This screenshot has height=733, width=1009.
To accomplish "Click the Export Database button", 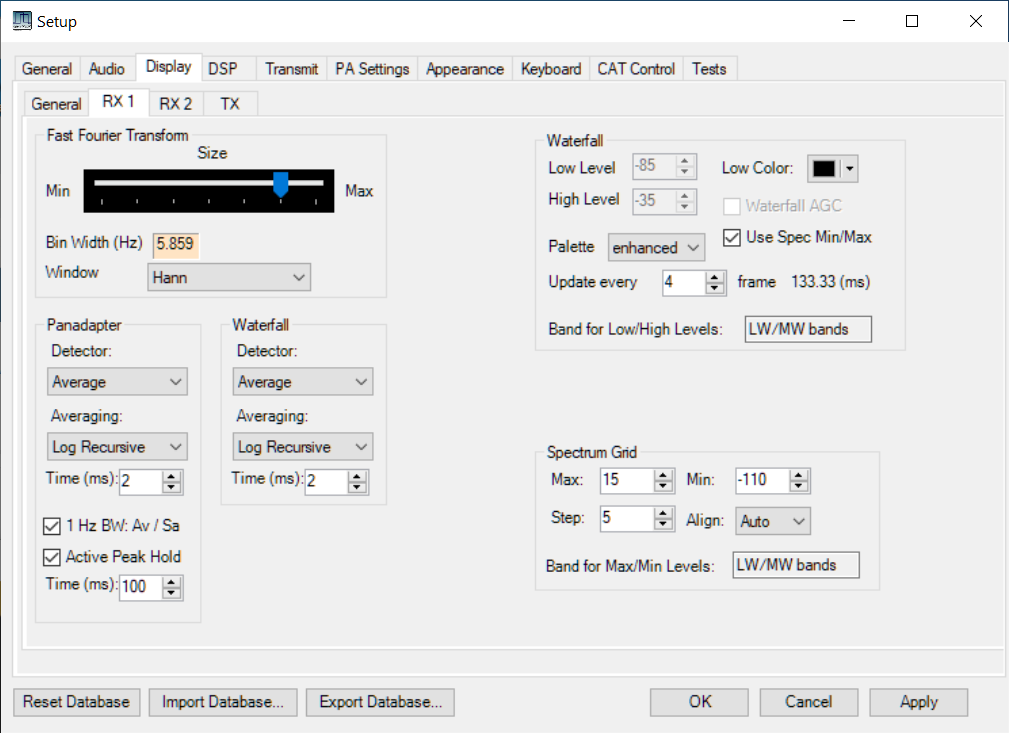I will tap(380, 702).
